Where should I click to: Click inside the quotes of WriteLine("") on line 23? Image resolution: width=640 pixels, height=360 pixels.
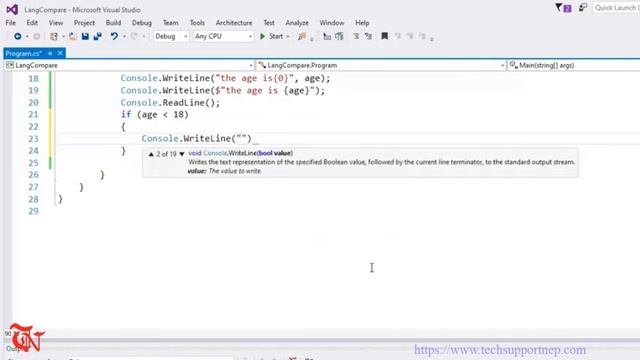pyautogui.click(x=242, y=138)
